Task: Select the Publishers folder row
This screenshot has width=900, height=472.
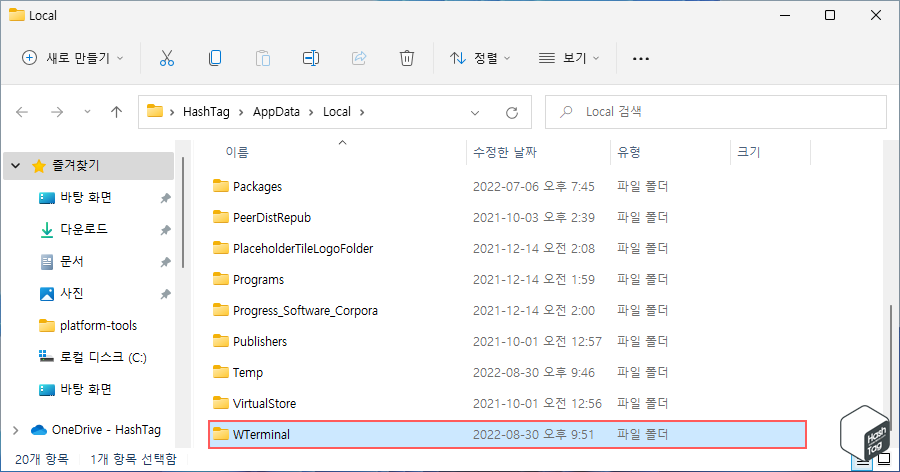Action: pos(507,341)
